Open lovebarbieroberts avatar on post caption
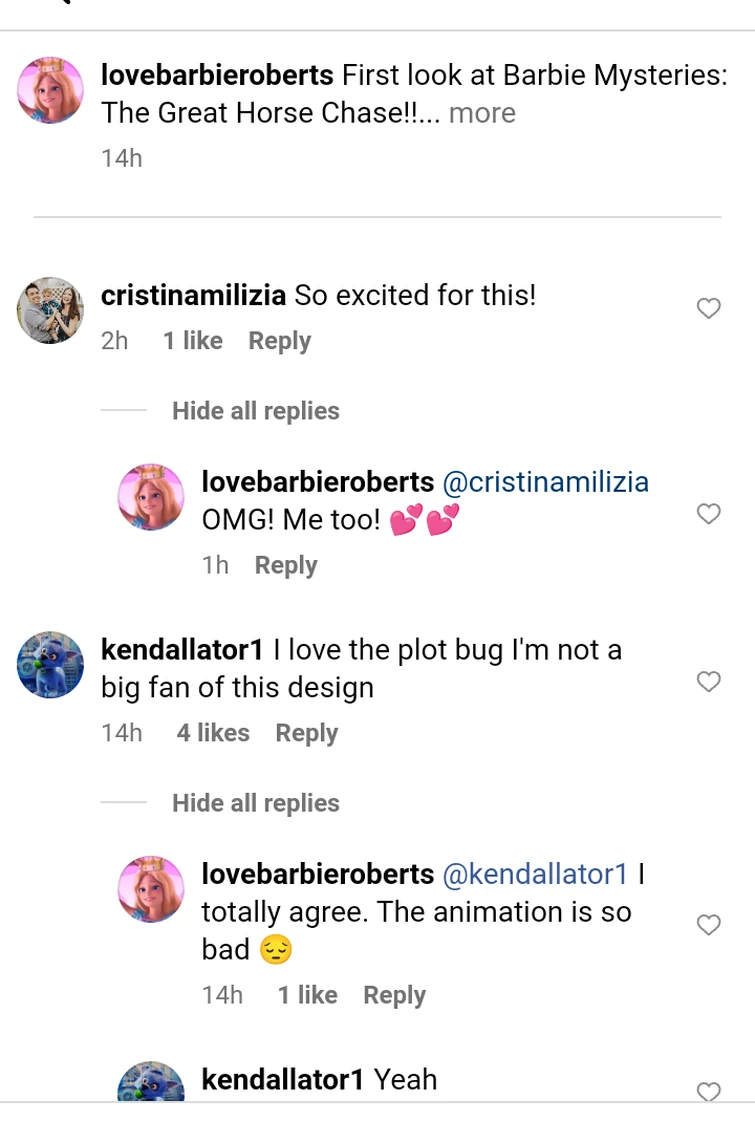 click(51, 91)
